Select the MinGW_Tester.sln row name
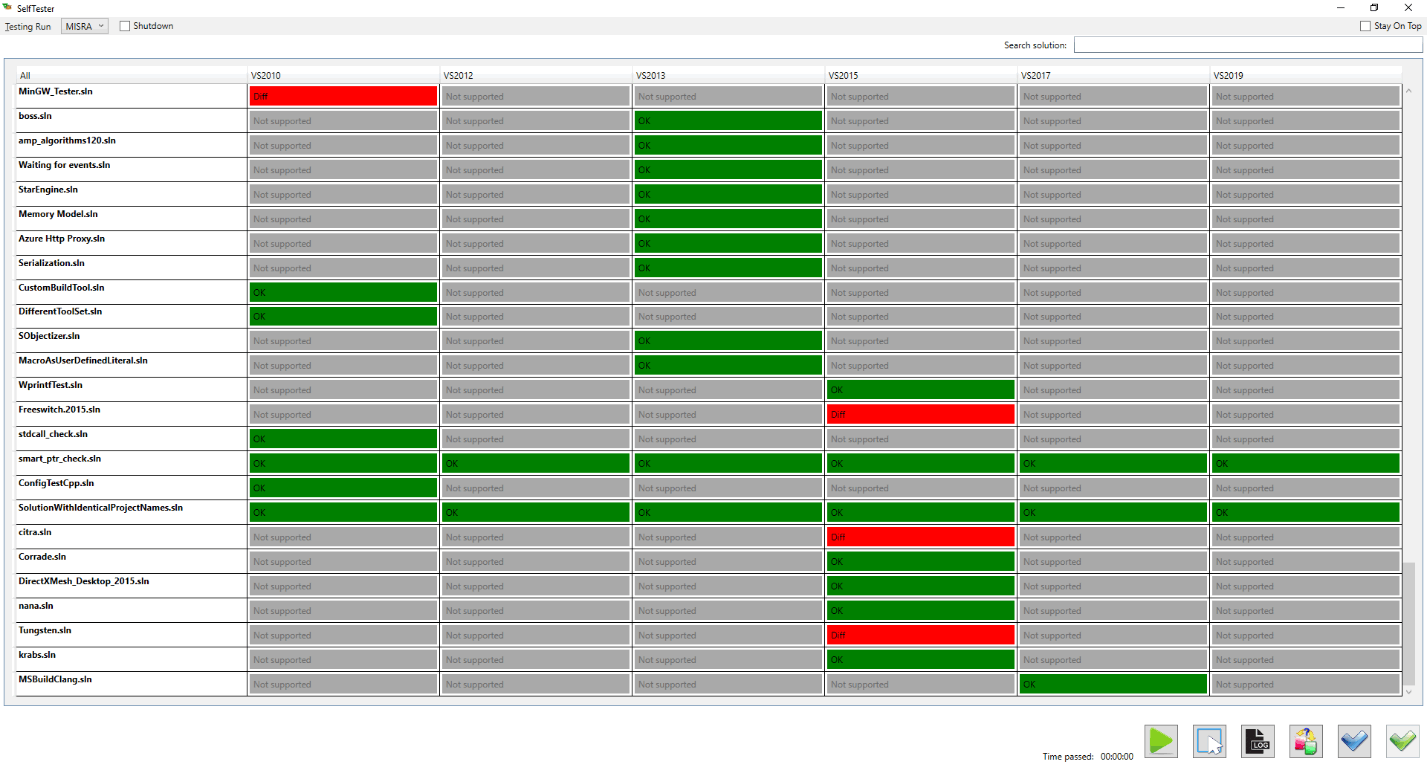This screenshot has height=773, width=1427. tap(56, 91)
